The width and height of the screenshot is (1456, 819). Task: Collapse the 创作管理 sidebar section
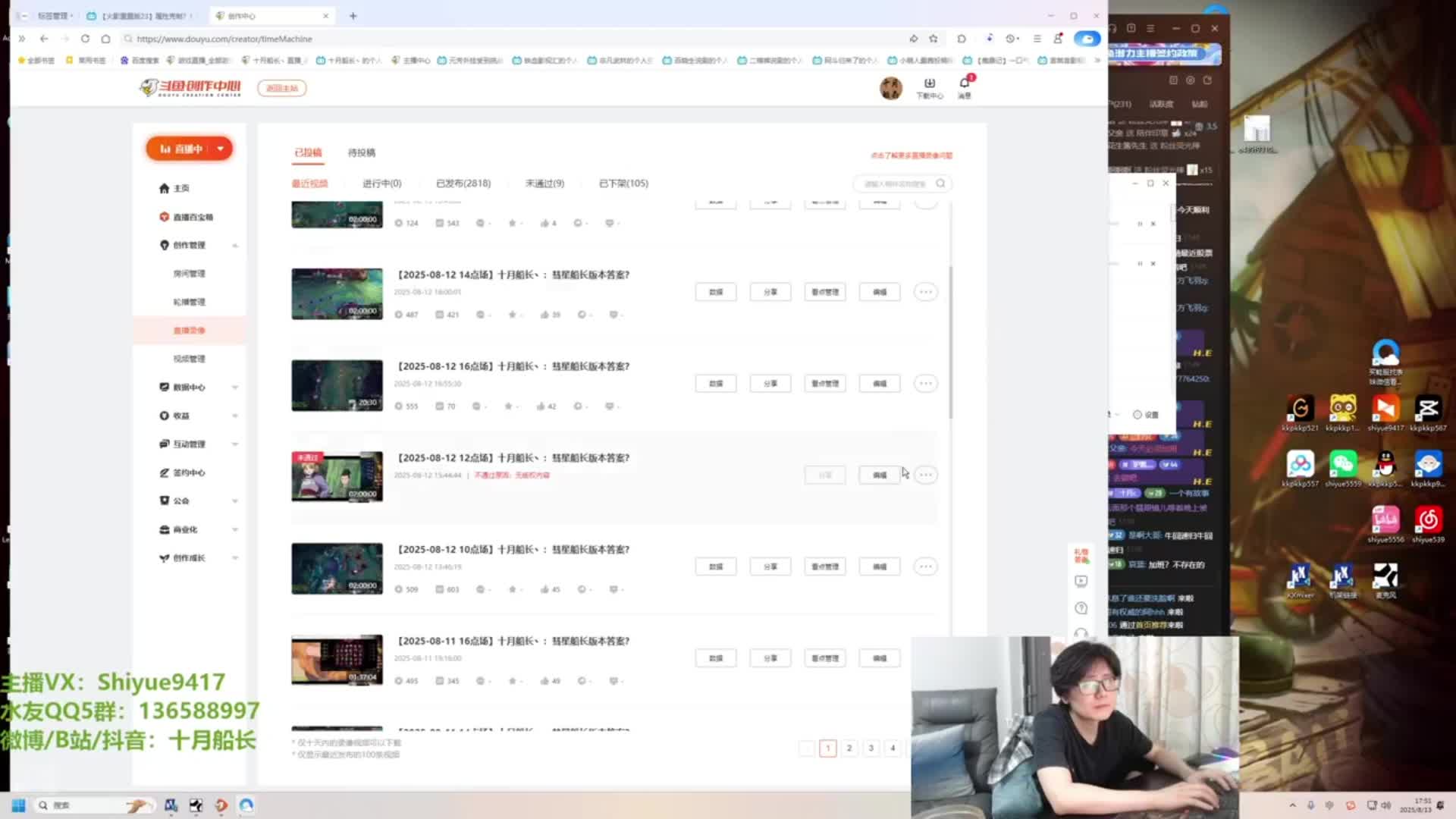pos(234,246)
